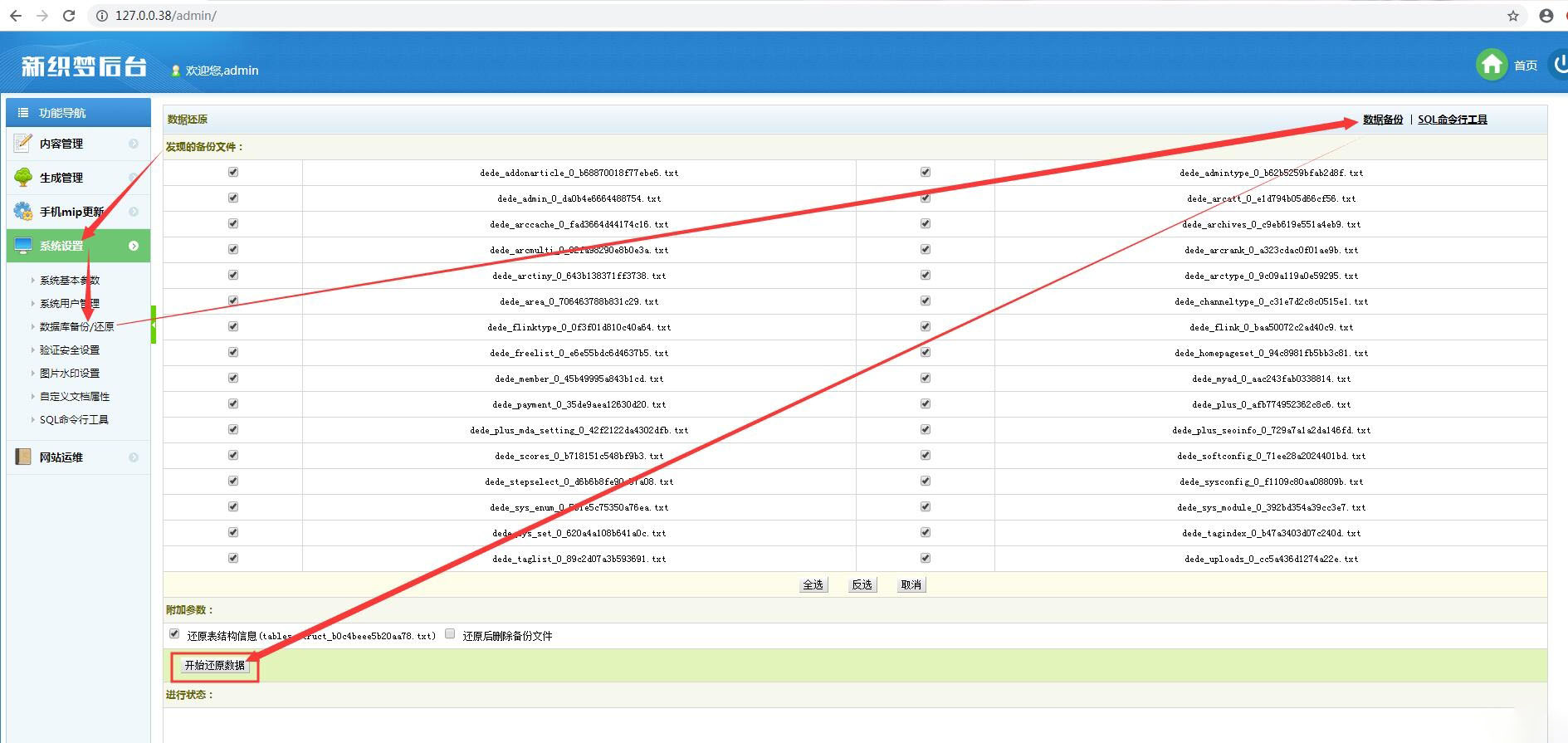Click the 网站运维 book icon

23,457
